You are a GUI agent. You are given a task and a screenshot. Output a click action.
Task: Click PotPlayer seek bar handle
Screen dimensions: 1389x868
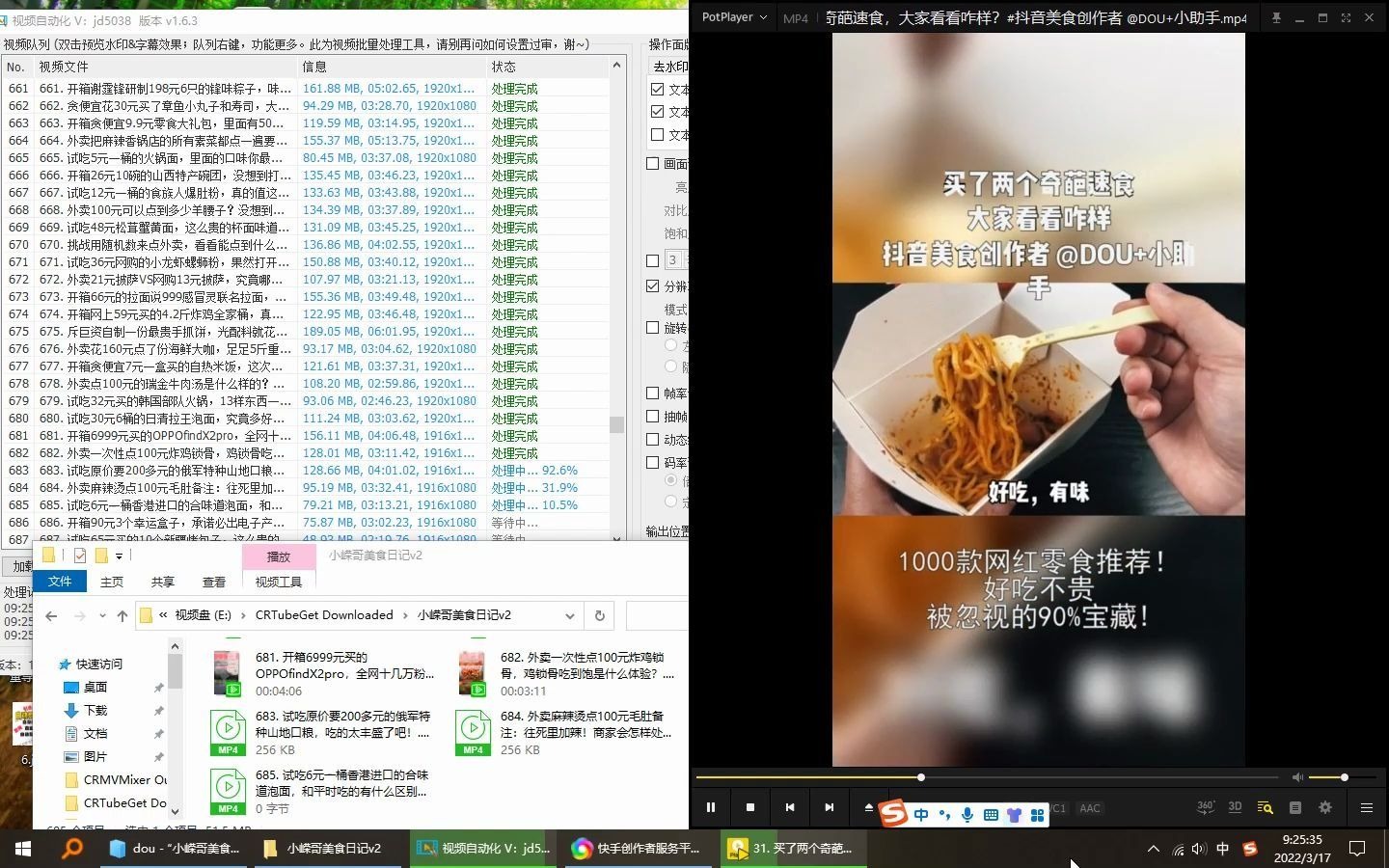(x=921, y=777)
